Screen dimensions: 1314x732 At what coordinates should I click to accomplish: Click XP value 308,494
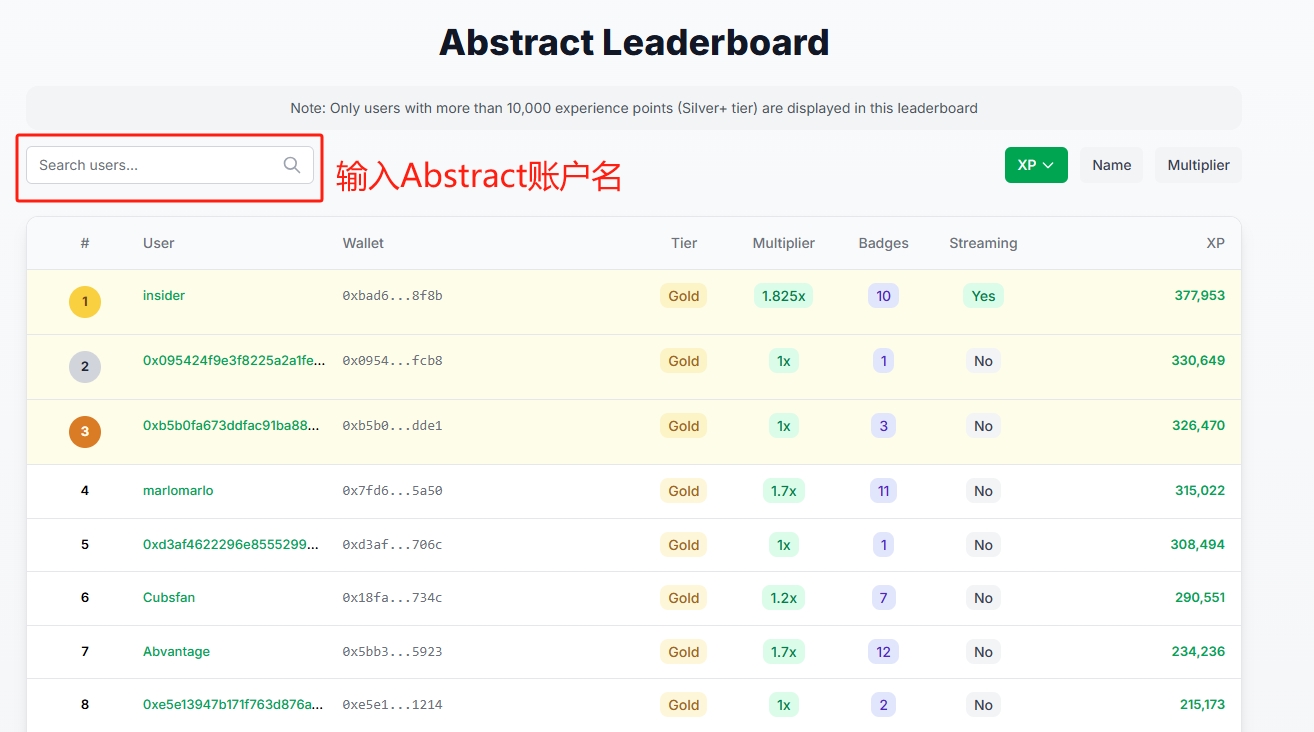(x=1198, y=545)
